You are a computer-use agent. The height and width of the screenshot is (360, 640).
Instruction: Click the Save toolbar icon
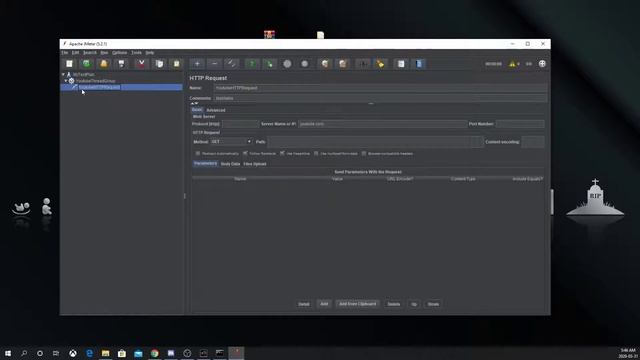[x=121, y=64]
